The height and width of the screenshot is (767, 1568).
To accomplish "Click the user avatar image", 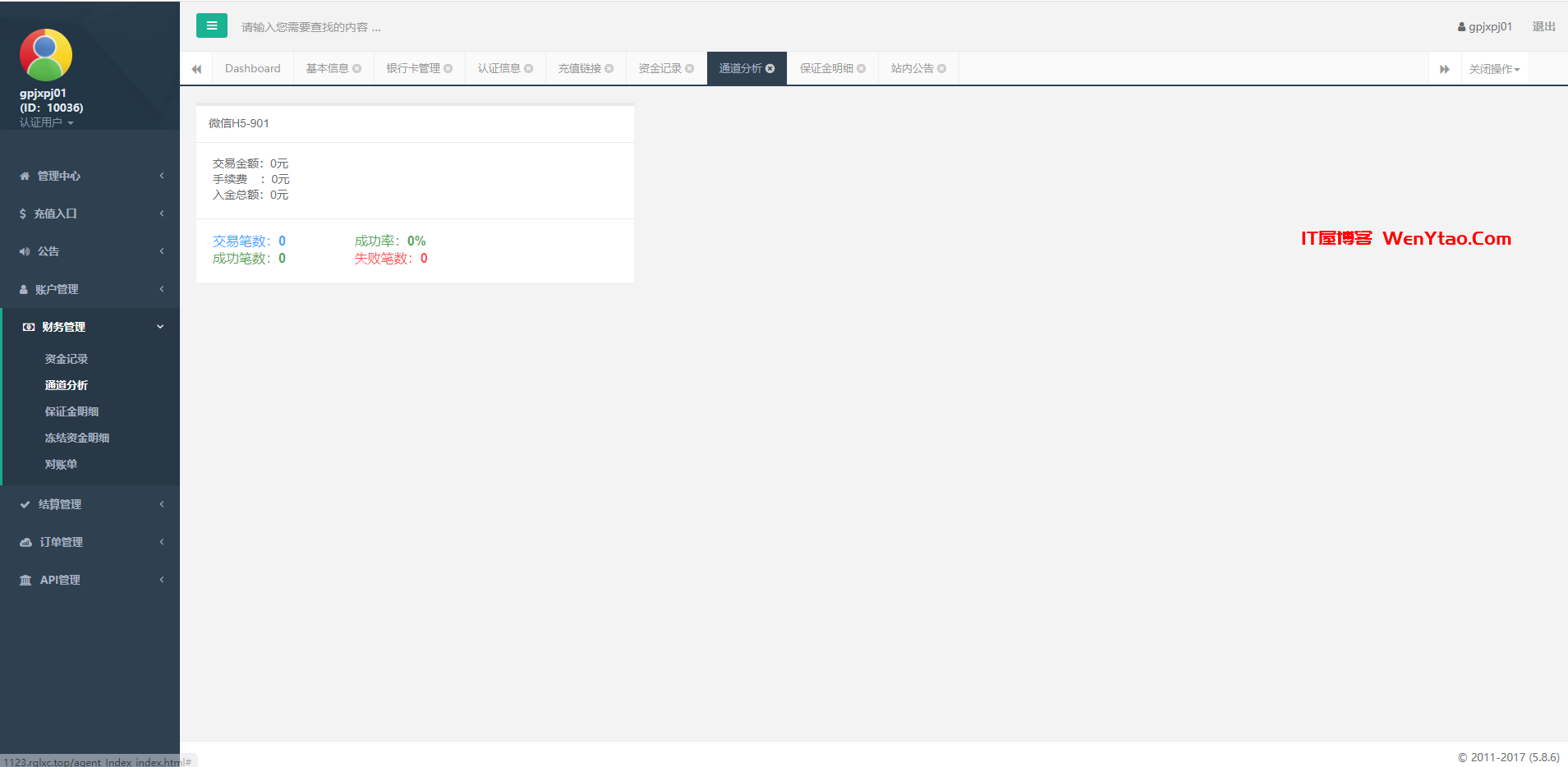I will pyautogui.click(x=46, y=55).
